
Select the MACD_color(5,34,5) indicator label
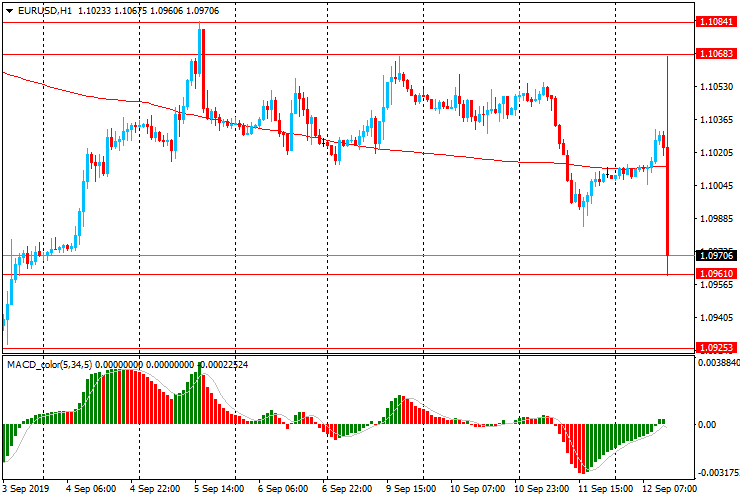tap(50, 364)
